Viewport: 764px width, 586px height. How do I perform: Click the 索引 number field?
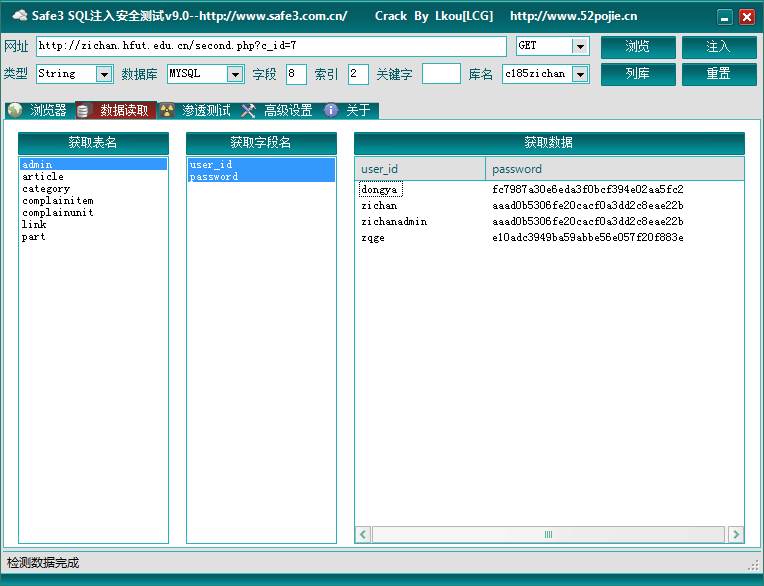[358, 74]
